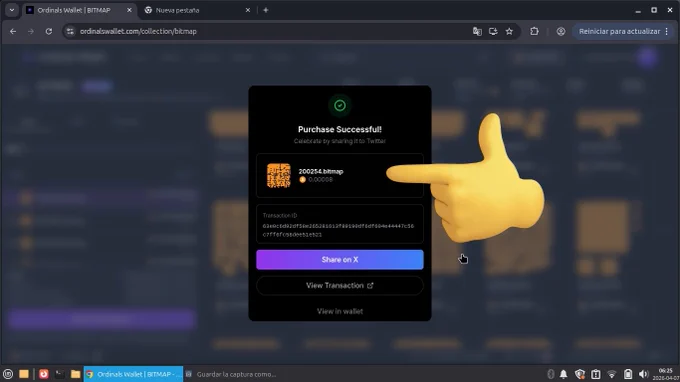Click the translate page icon

(477, 31)
